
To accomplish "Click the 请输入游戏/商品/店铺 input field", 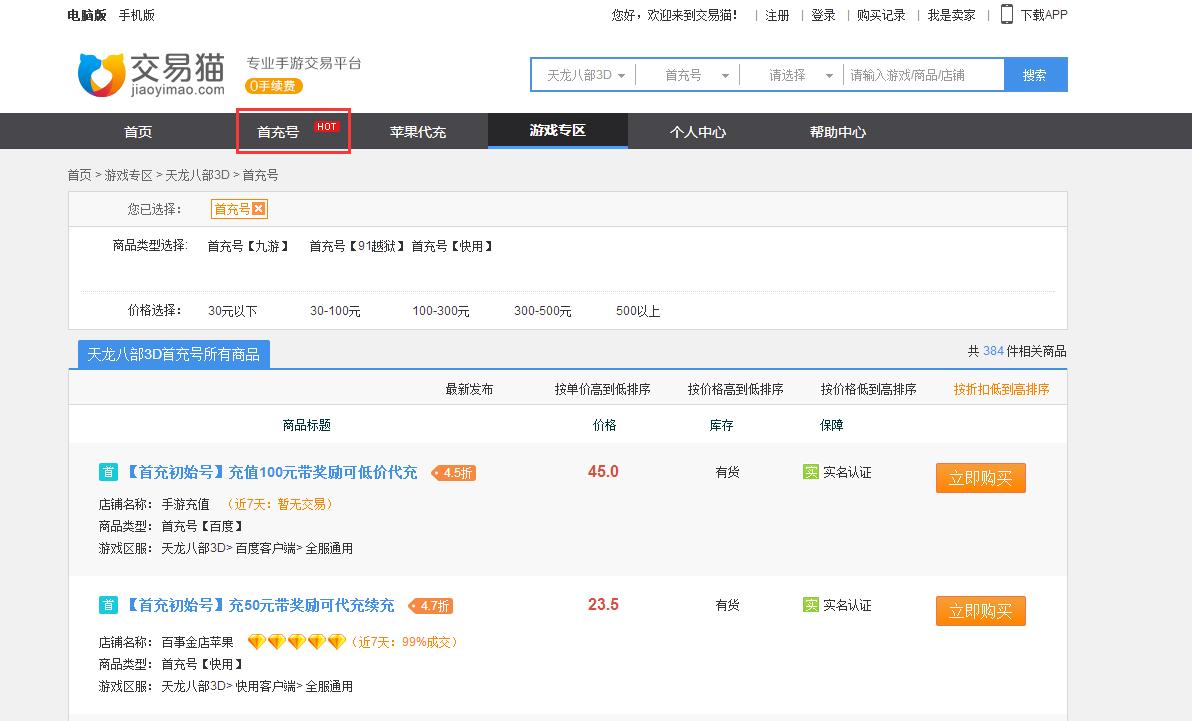I will (x=921, y=73).
